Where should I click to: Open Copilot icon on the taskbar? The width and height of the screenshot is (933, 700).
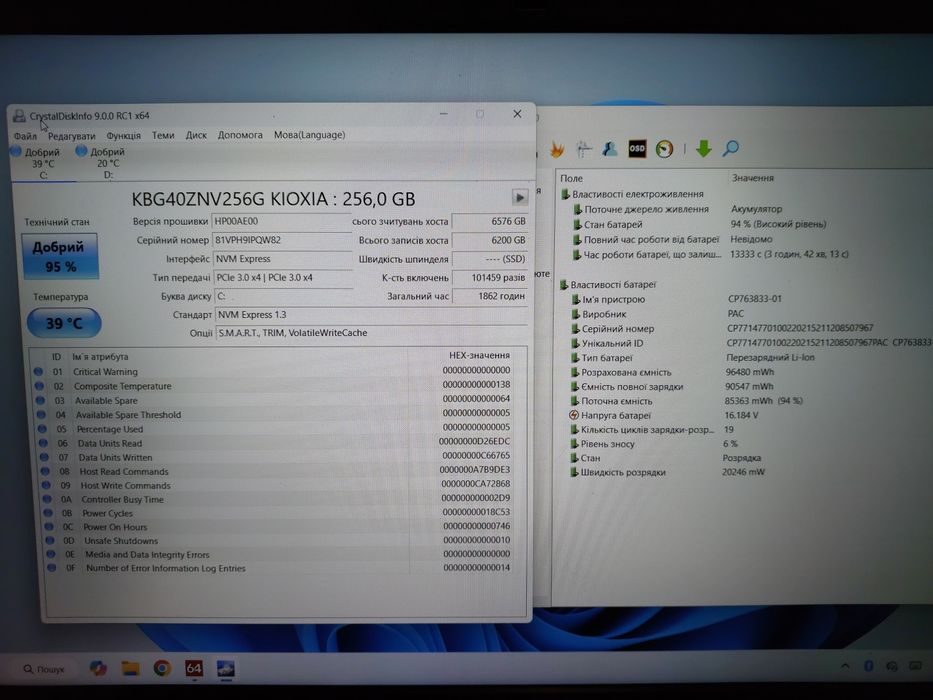coord(98,668)
